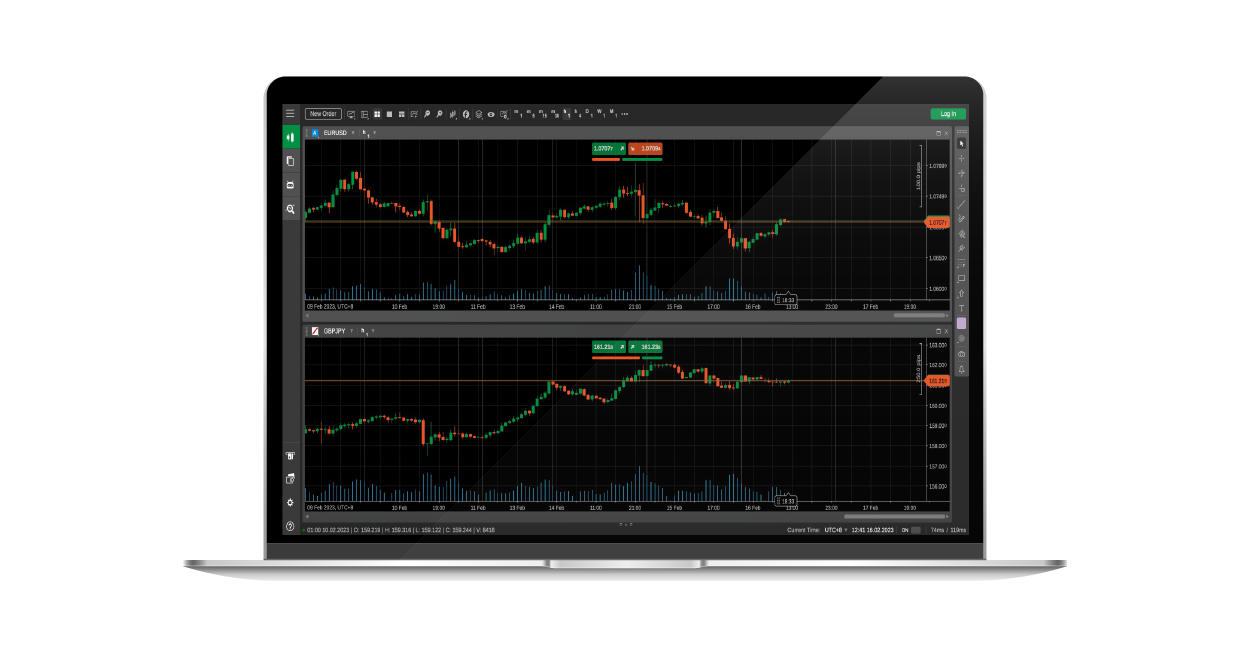
Task: Click the purple drawing color swatch
Action: click(x=962, y=323)
